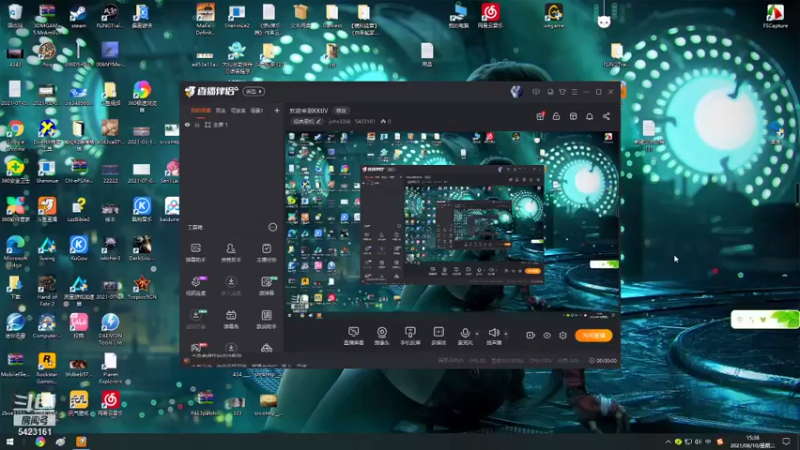800x450 pixels.
Task: Open the shop icon in room header
Action: (x=573, y=116)
